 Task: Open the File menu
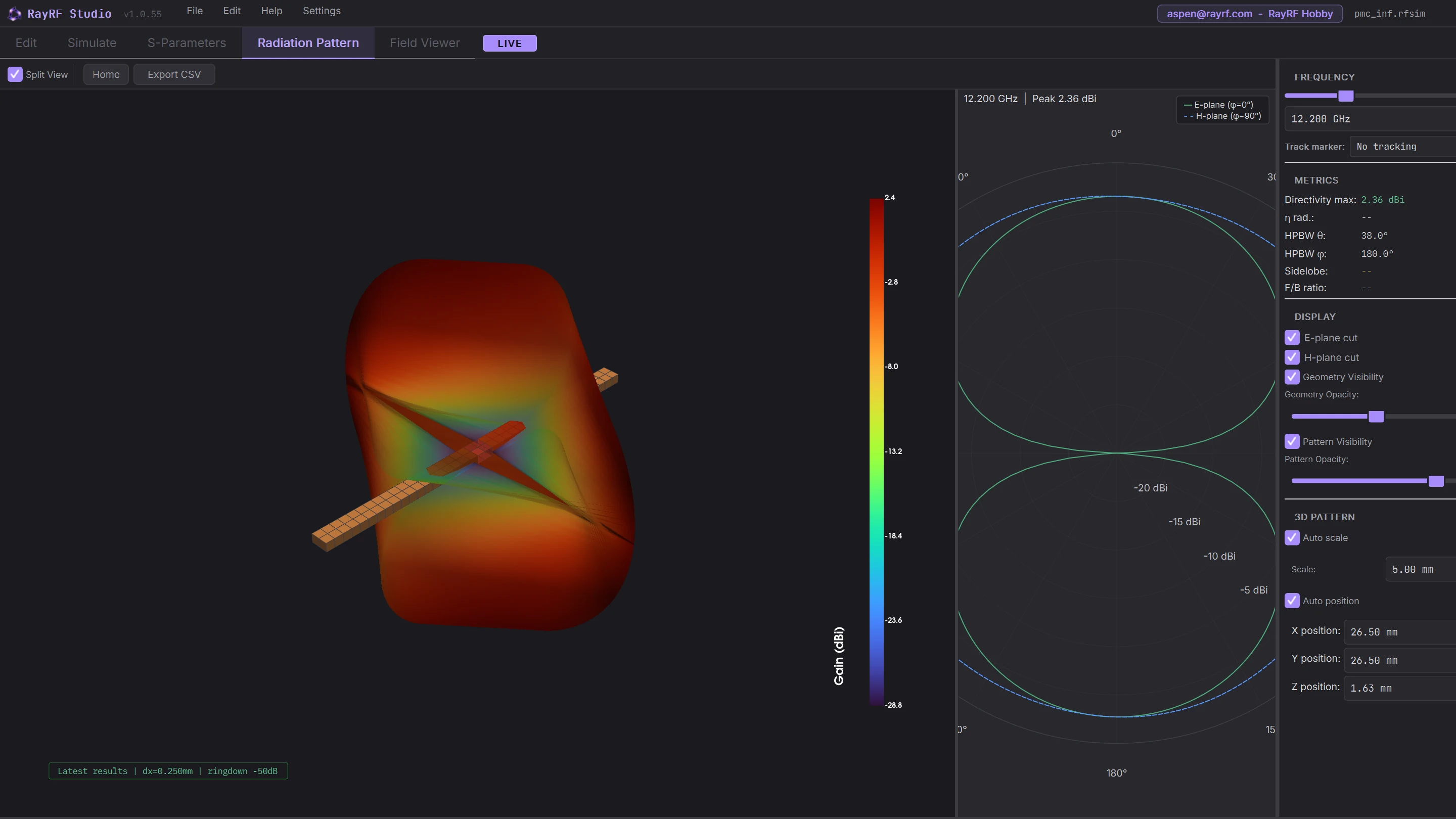tap(195, 11)
